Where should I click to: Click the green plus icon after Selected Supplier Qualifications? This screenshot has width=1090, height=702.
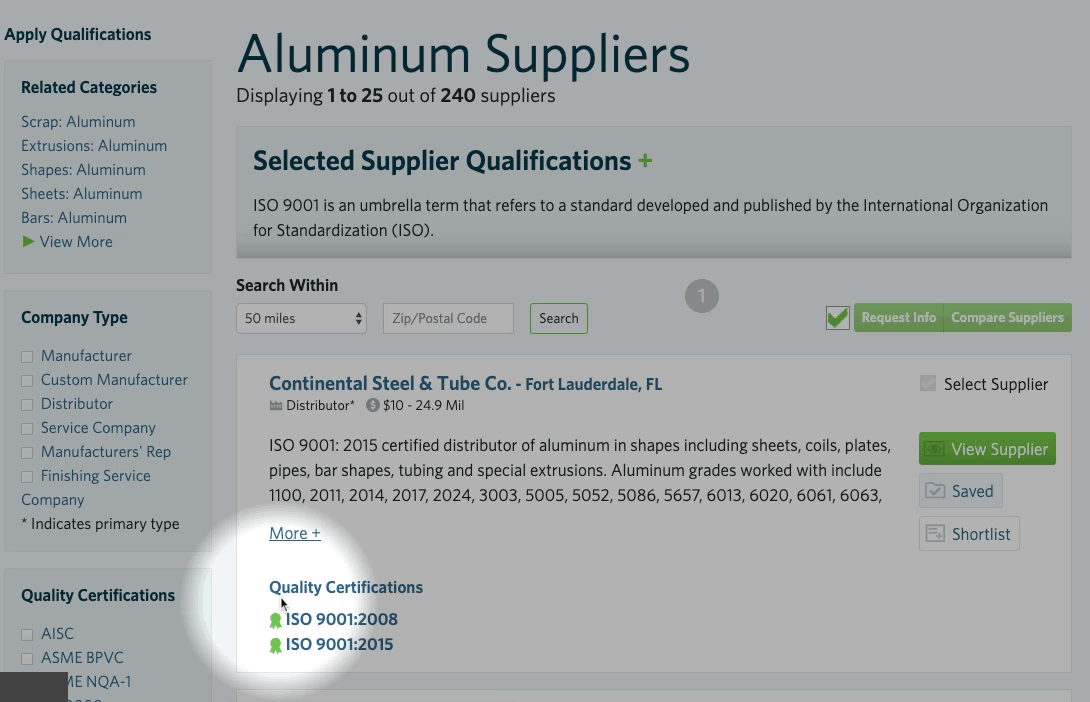tap(645, 161)
